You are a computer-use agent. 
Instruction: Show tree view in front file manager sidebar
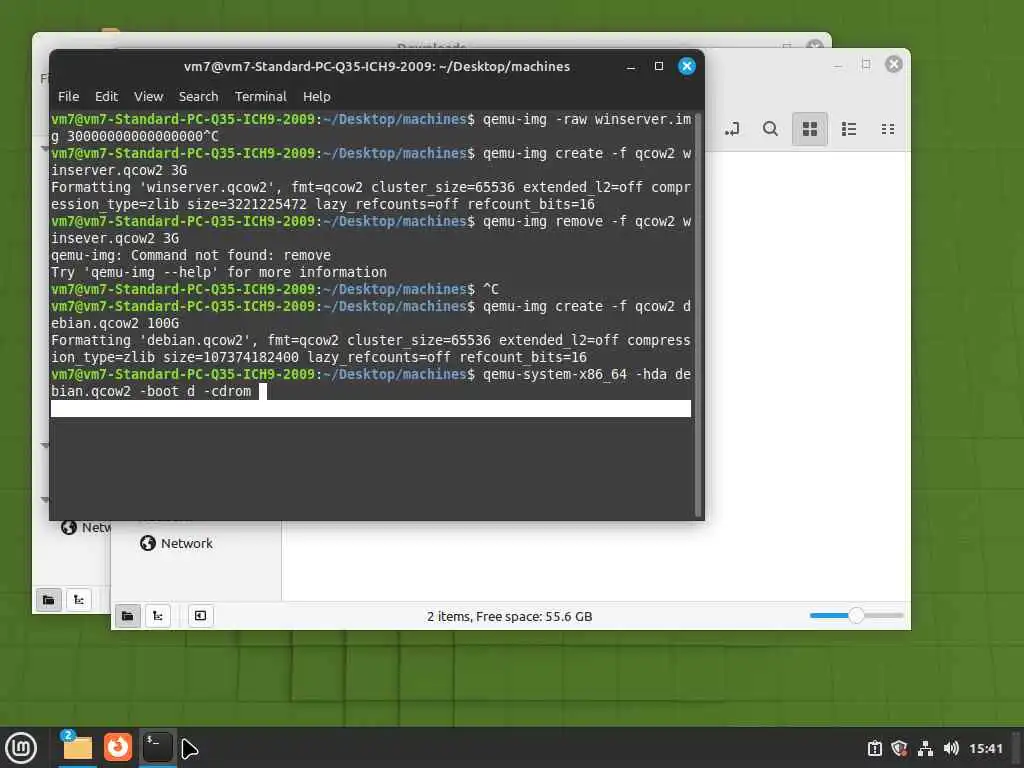158,616
